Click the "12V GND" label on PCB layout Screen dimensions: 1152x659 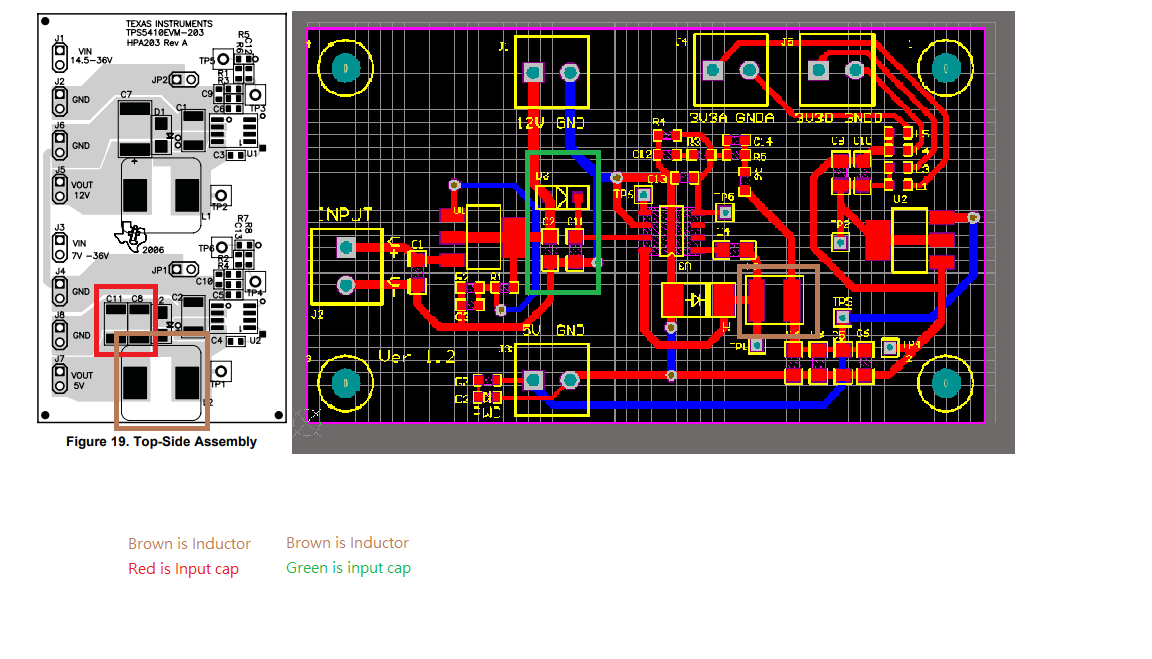pyautogui.click(x=550, y=123)
